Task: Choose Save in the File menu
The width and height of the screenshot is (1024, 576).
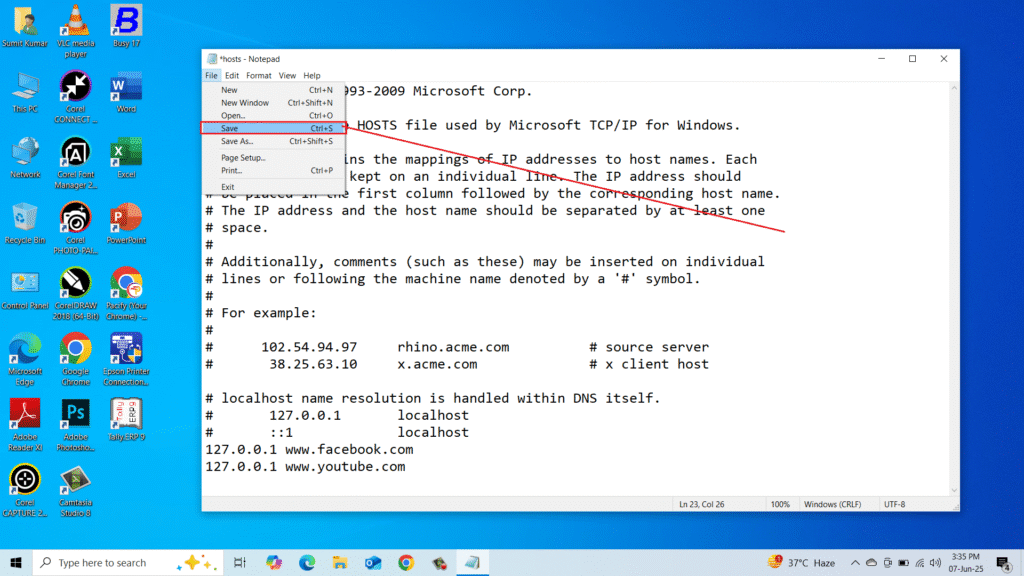Action: (x=274, y=129)
